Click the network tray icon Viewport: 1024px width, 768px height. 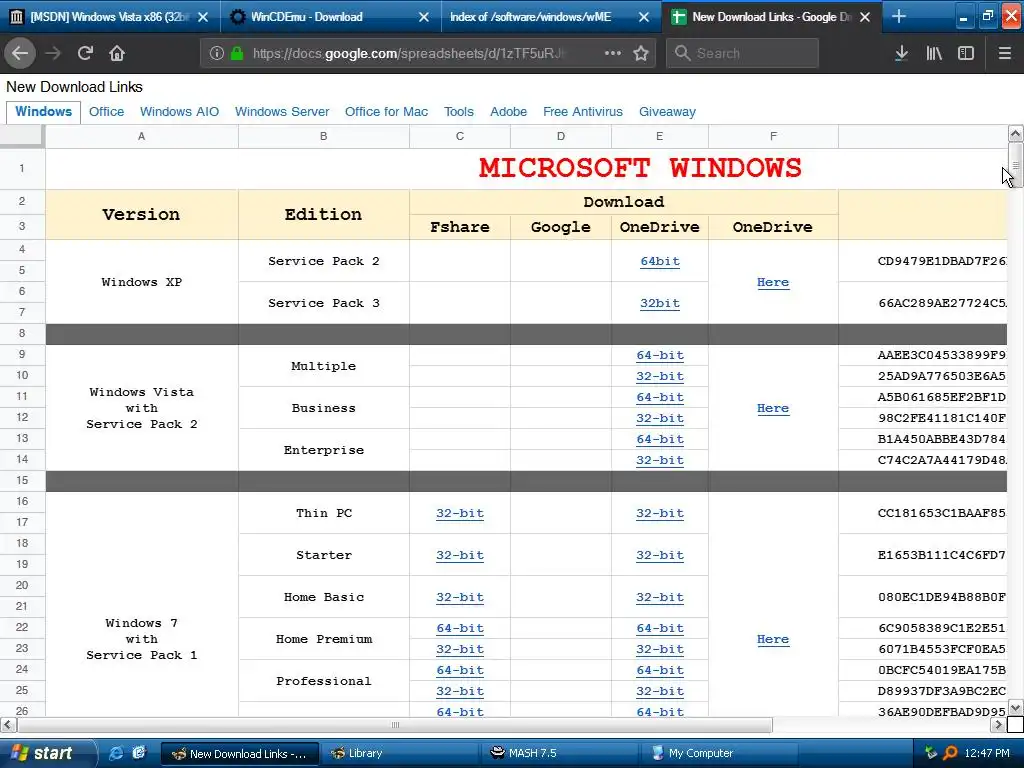[x=930, y=753]
